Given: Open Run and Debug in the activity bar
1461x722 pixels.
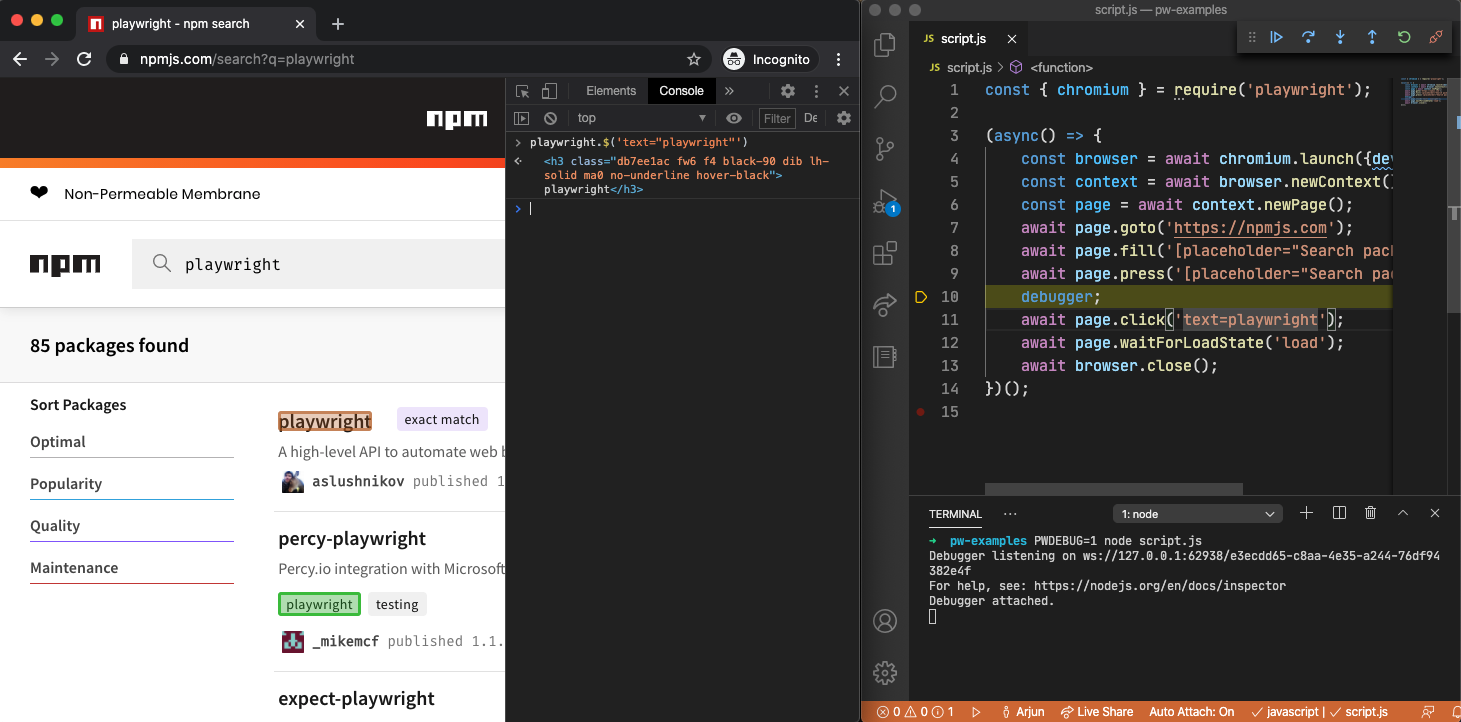Looking at the screenshot, I should tap(884, 201).
